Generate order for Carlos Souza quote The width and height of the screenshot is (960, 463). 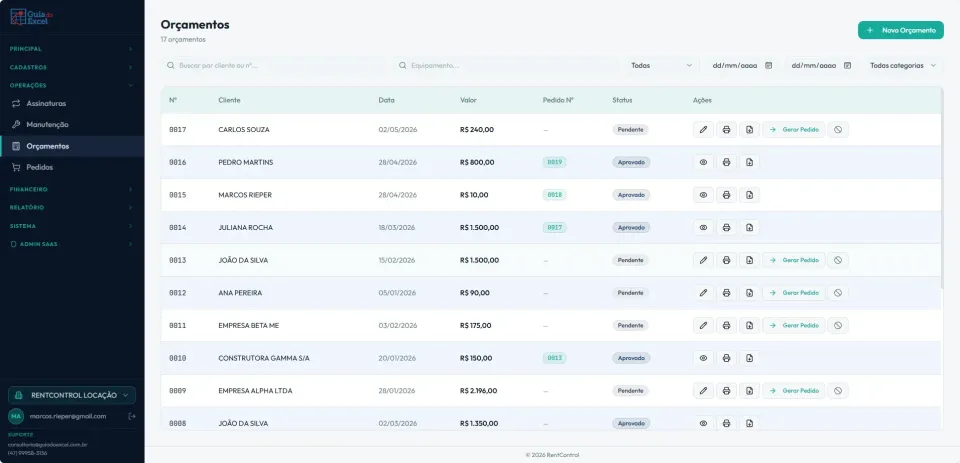click(793, 129)
